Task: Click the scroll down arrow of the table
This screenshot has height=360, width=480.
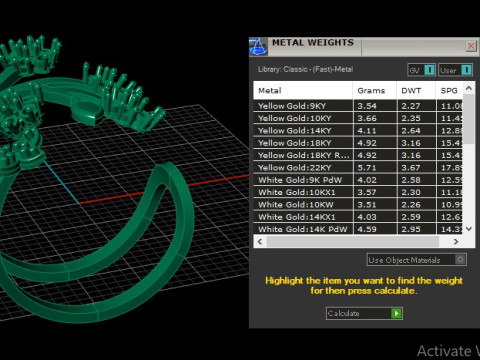Action: point(469,229)
